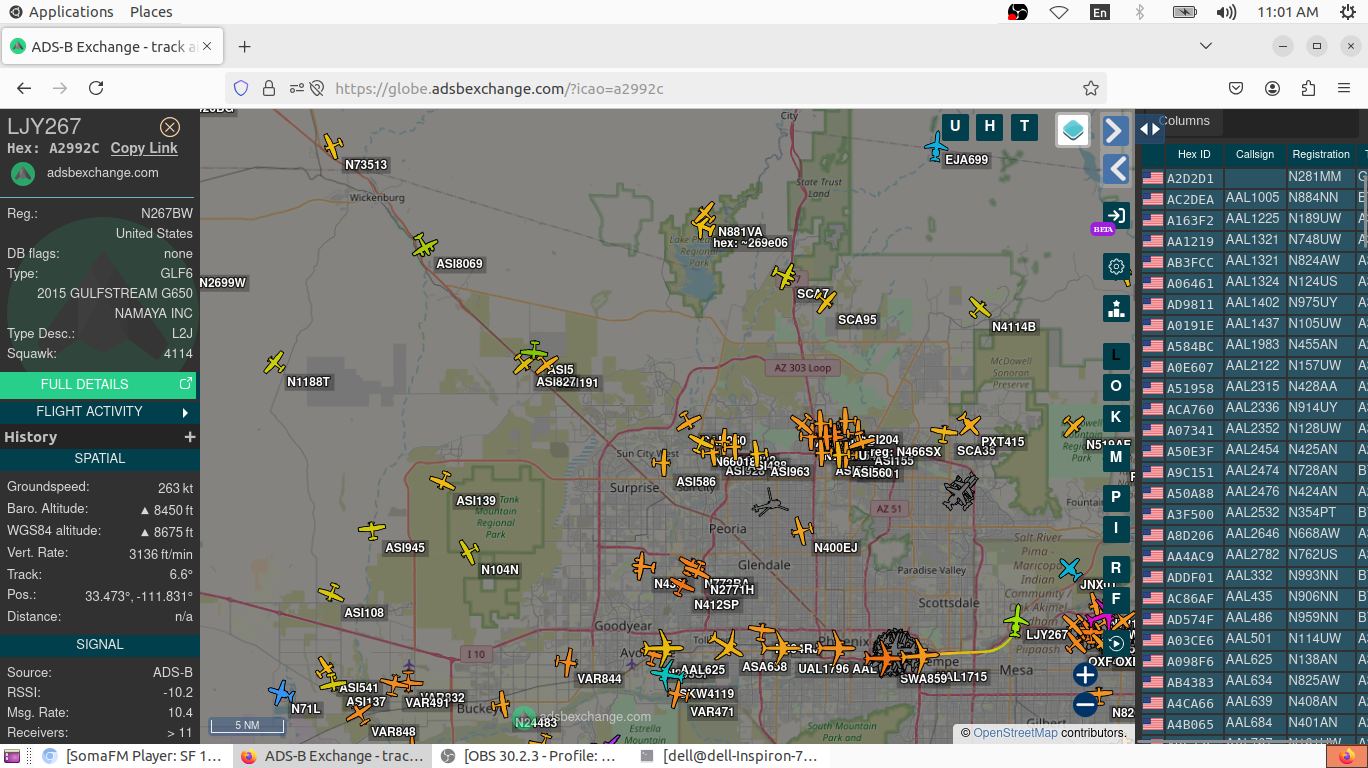The width and height of the screenshot is (1368, 768).
Task: Open the Firefox application menu
Action: coord(1345,88)
